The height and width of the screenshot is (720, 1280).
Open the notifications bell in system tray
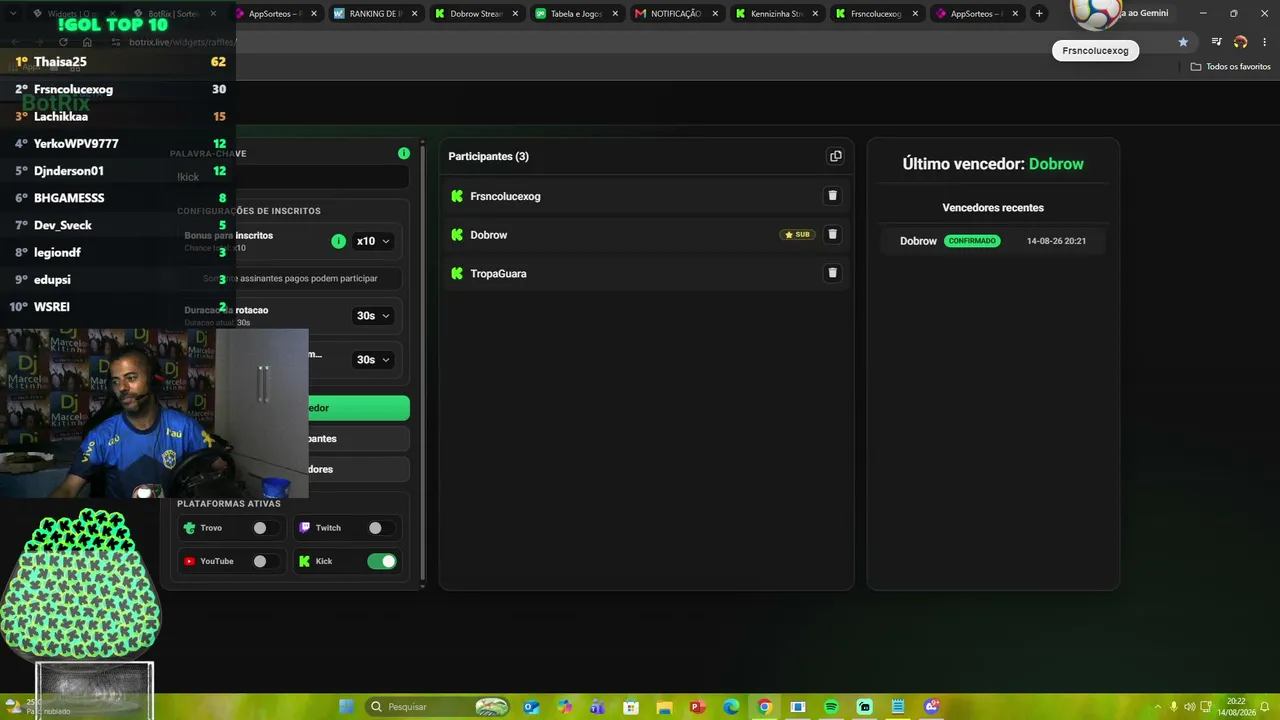point(1265,707)
